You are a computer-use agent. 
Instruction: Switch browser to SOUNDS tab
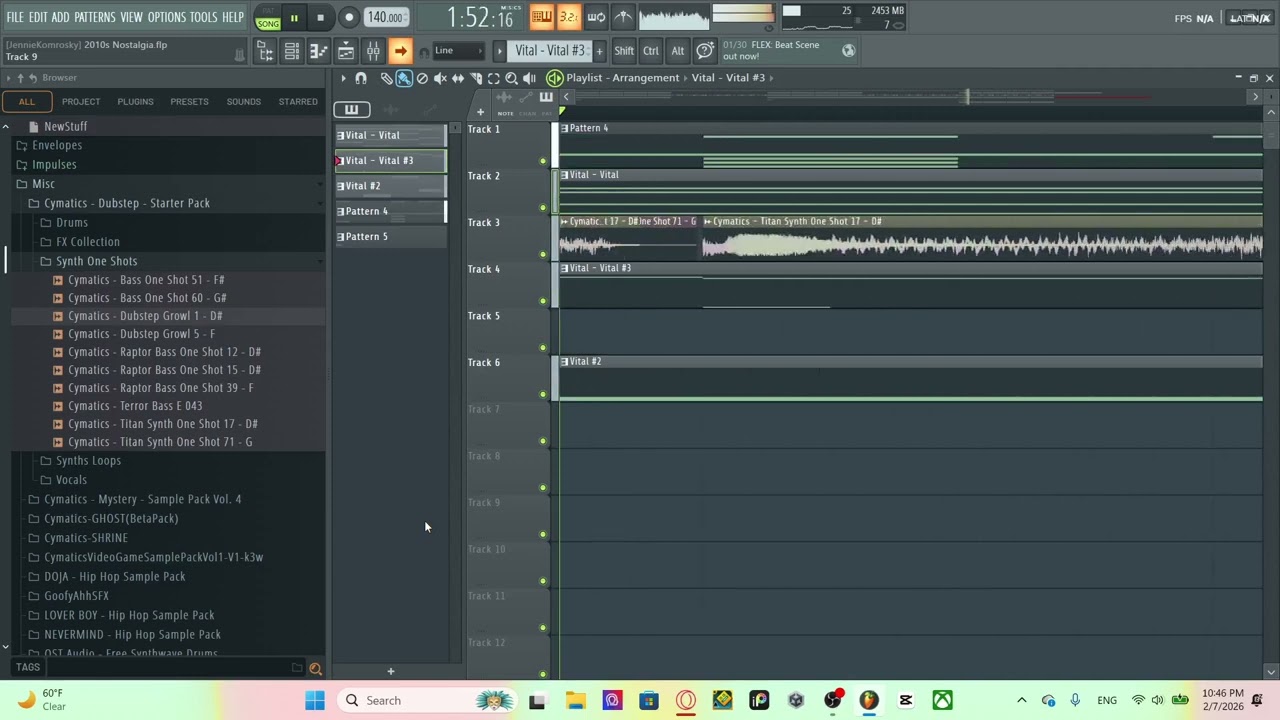click(x=243, y=101)
